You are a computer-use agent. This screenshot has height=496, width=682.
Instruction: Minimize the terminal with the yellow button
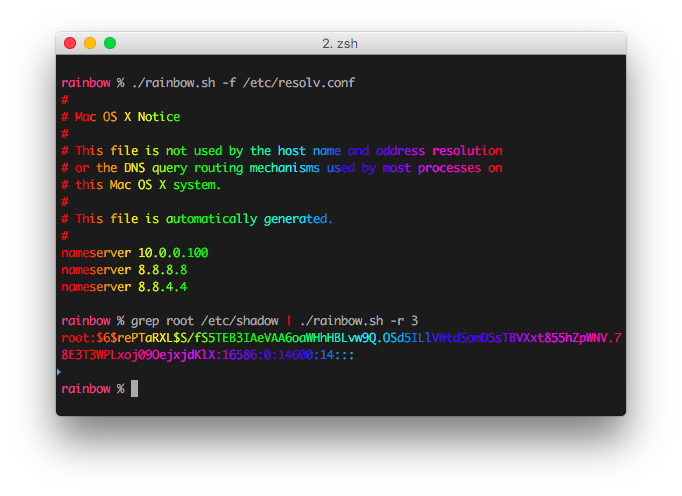tap(90, 43)
